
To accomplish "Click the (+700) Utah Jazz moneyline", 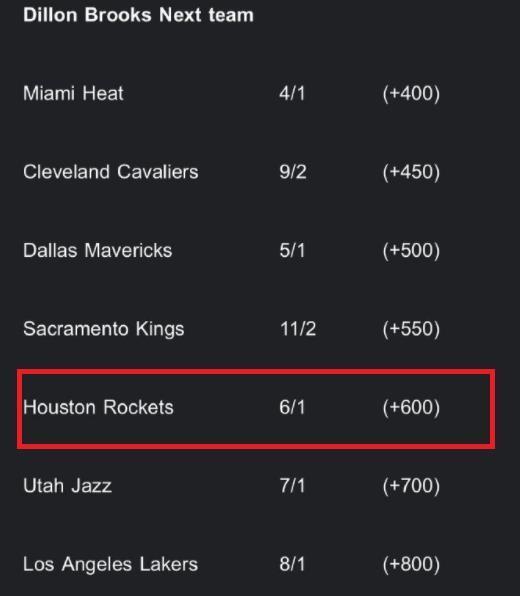I will (x=411, y=486).
